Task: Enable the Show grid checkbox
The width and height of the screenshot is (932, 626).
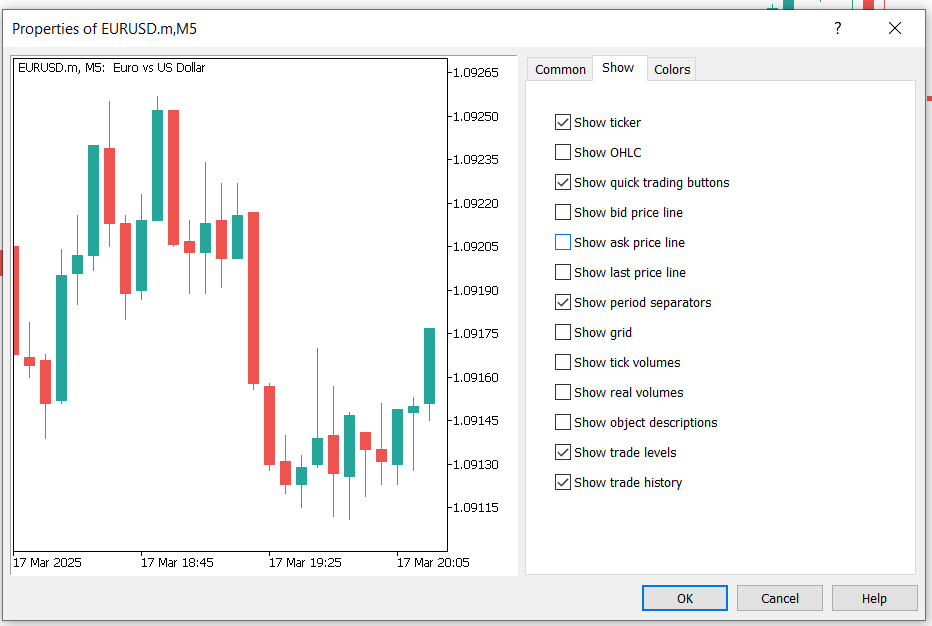Action: click(563, 333)
